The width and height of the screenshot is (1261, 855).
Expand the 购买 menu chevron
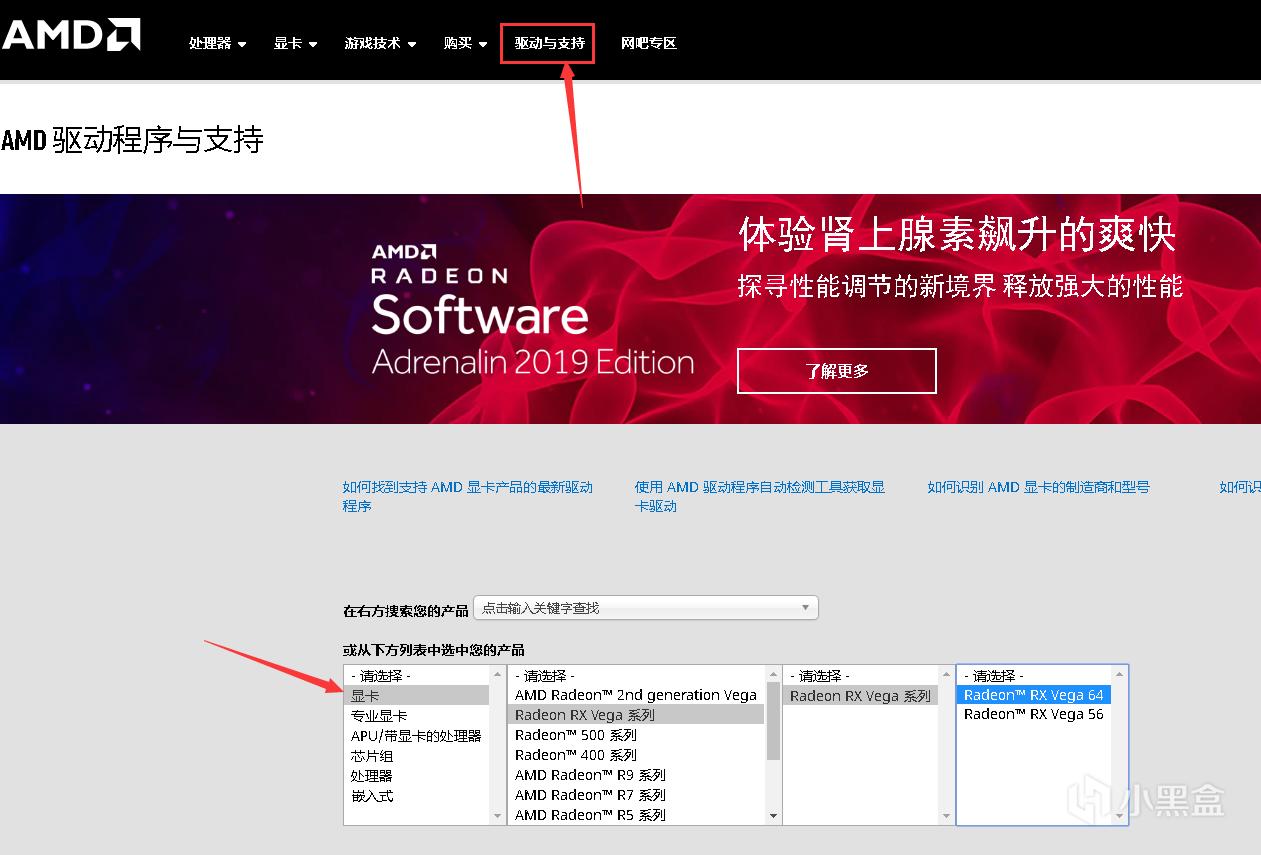[x=481, y=43]
